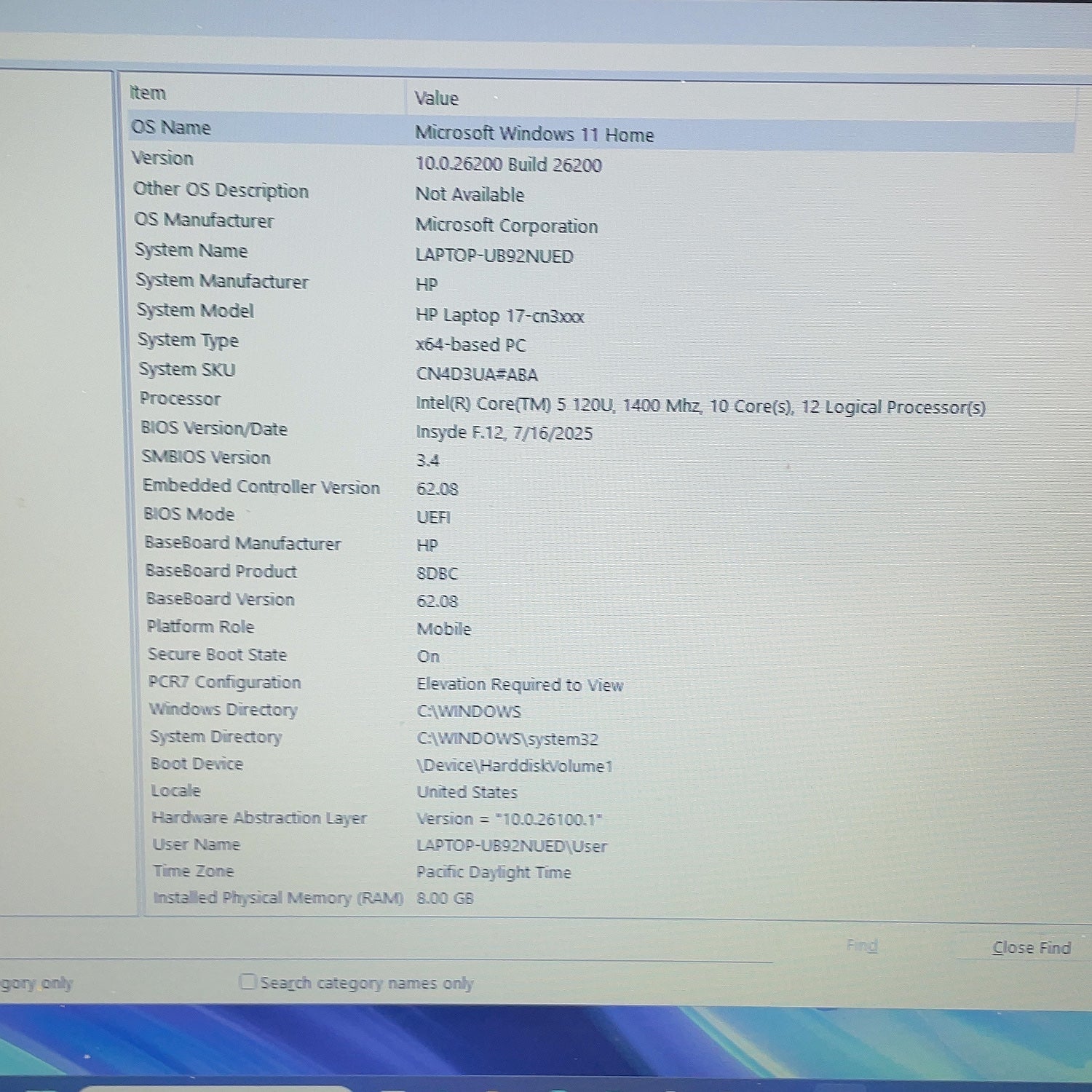
Task: Click the HP Laptop 17-cn3xxx value
Action: point(499,316)
